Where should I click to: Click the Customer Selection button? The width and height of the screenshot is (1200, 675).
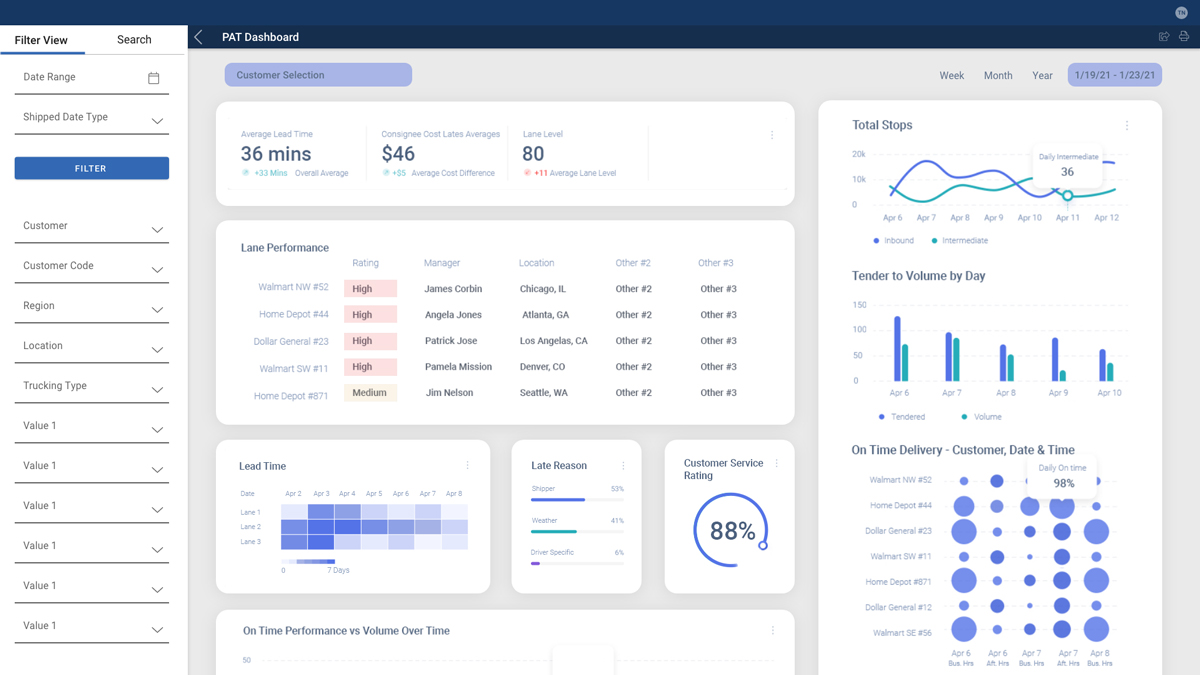[x=318, y=75]
